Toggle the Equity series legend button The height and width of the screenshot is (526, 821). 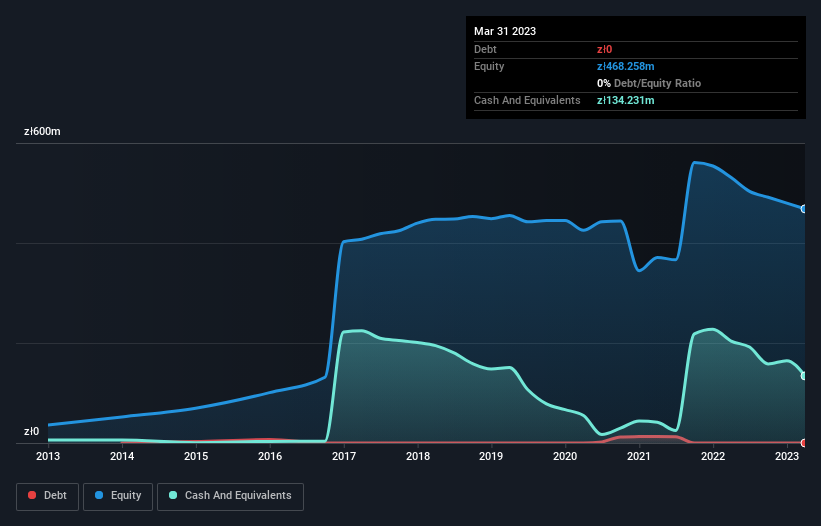point(118,496)
